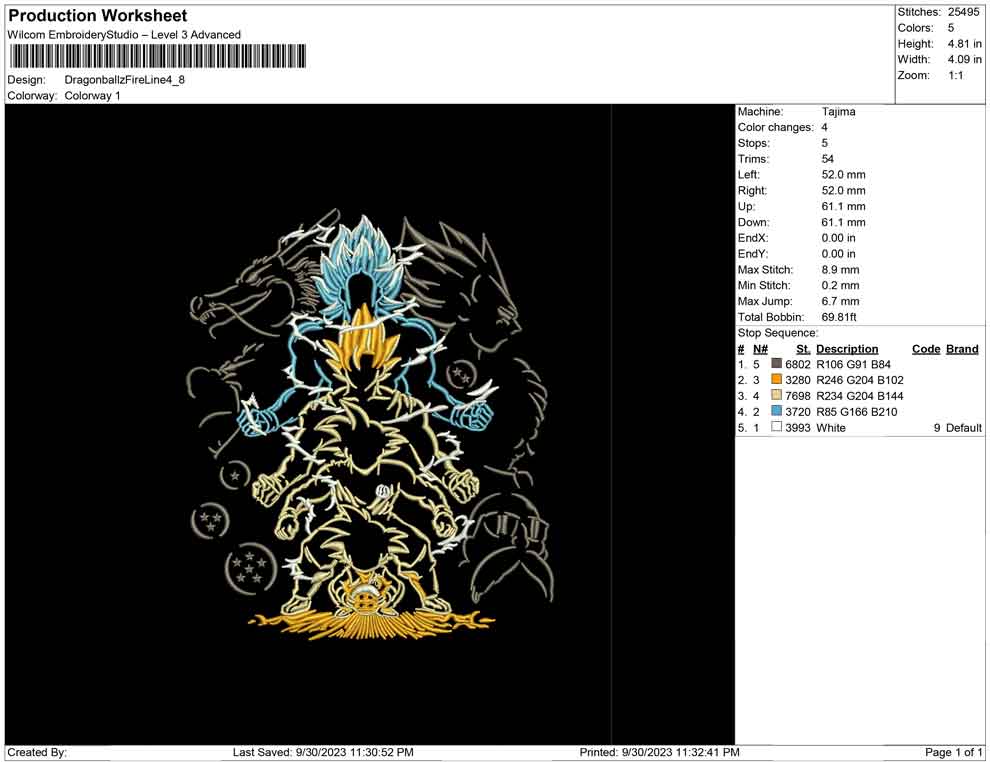
Task: Click the 'Min Stitch' value '0.2 mm'
Action: 840,285
